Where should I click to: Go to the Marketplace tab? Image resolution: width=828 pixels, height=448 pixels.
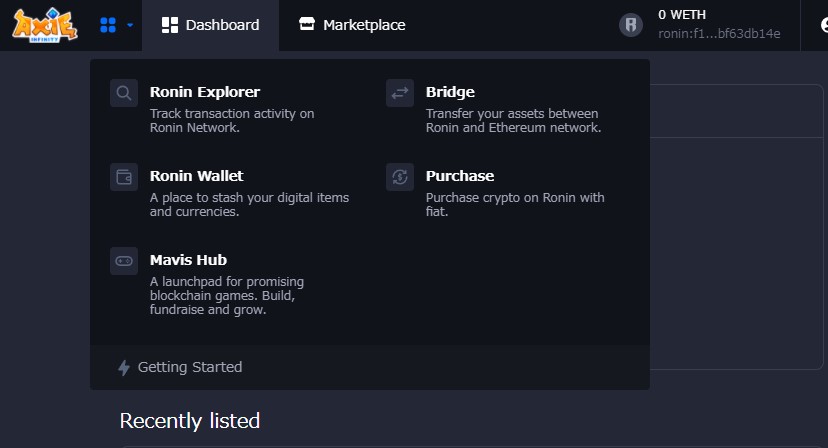pyautogui.click(x=352, y=25)
